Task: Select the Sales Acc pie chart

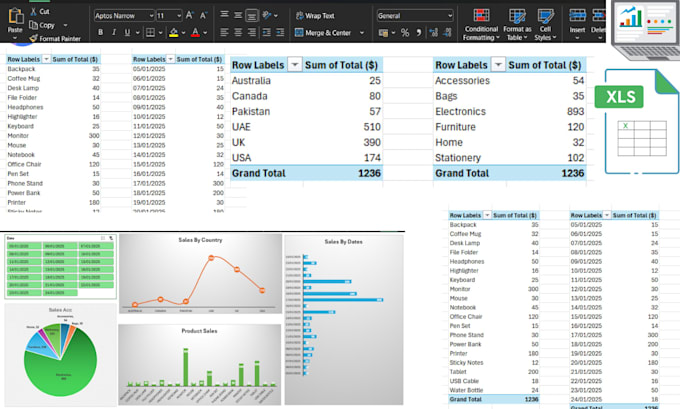Action: (60, 355)
